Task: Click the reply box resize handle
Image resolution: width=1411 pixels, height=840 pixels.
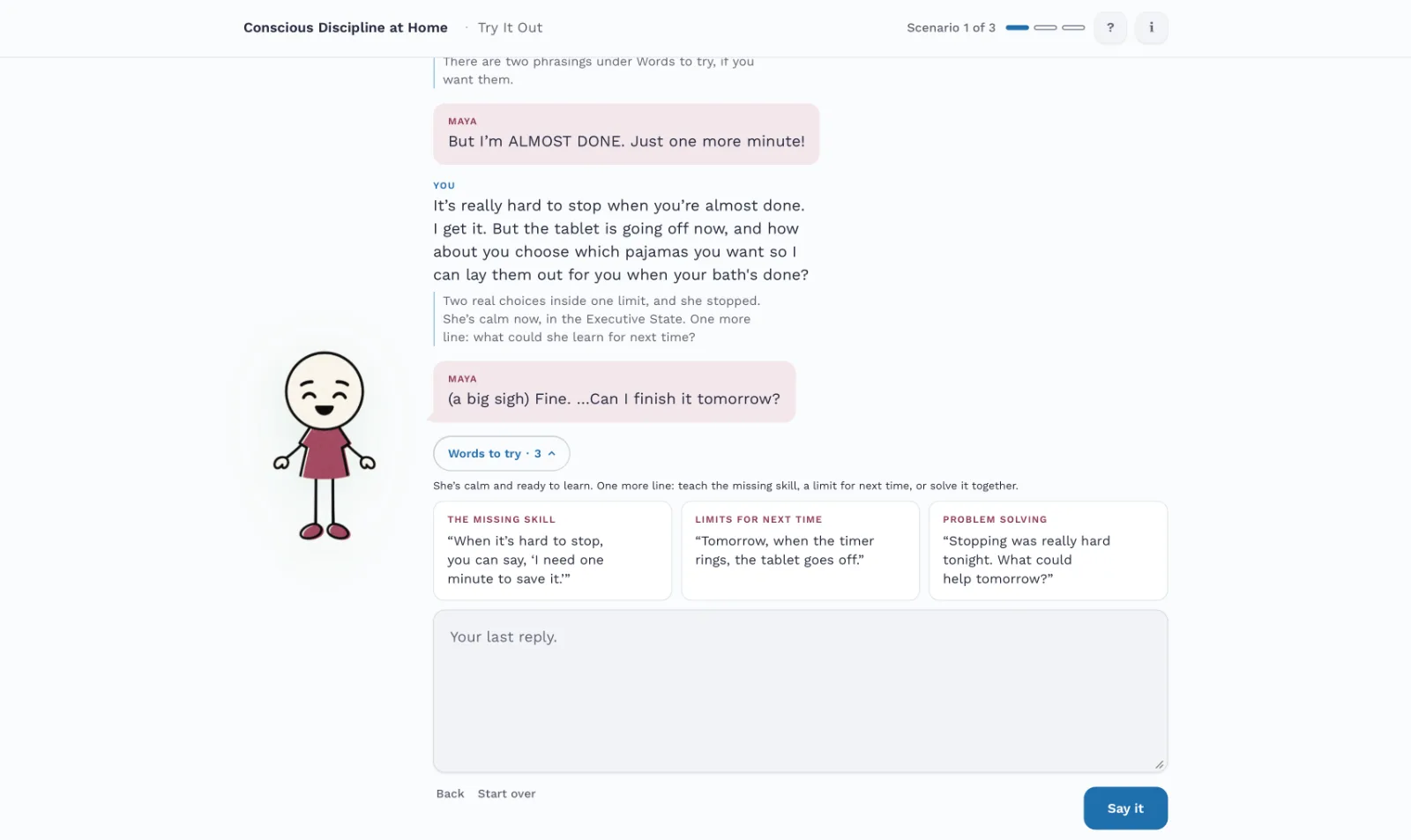Action: coord(1159,764)
